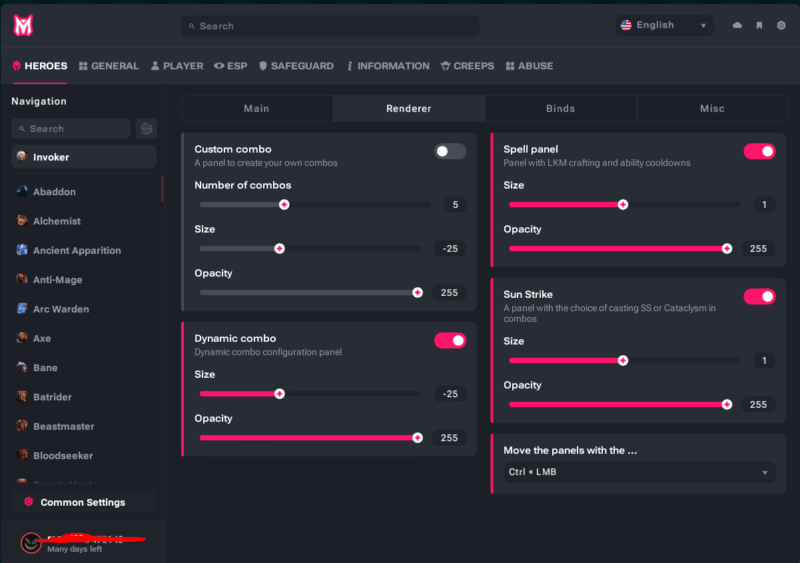Select Bloodseeker hero name
800x563 pixels.
click(x=63, y=455)
